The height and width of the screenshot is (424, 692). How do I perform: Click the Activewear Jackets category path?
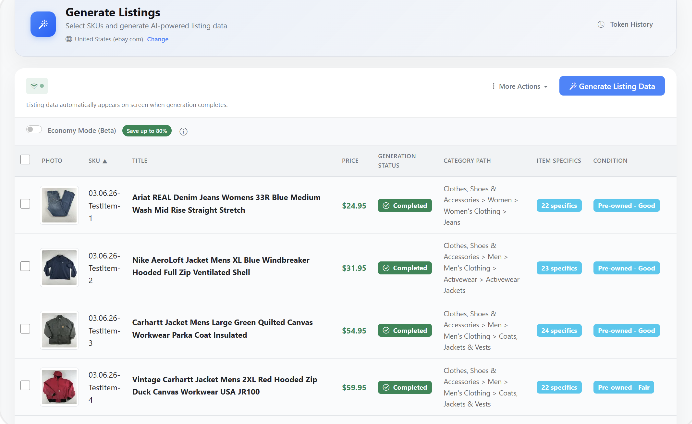pyautogui.click(x=481, y=268)
